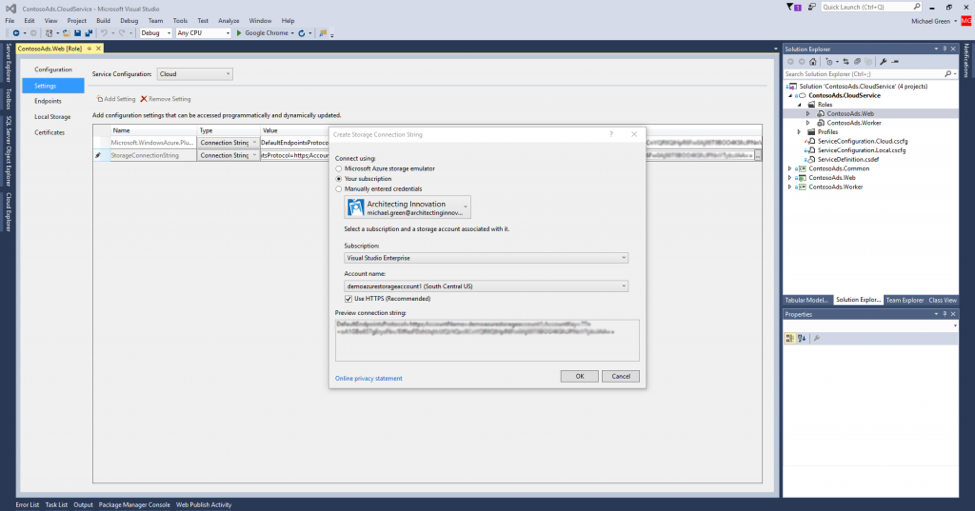Image resolution: width=975 pixels, height=511 pixels.
Task: Open the Debug configuration dropdown
Action: click(x=155, y=33)
